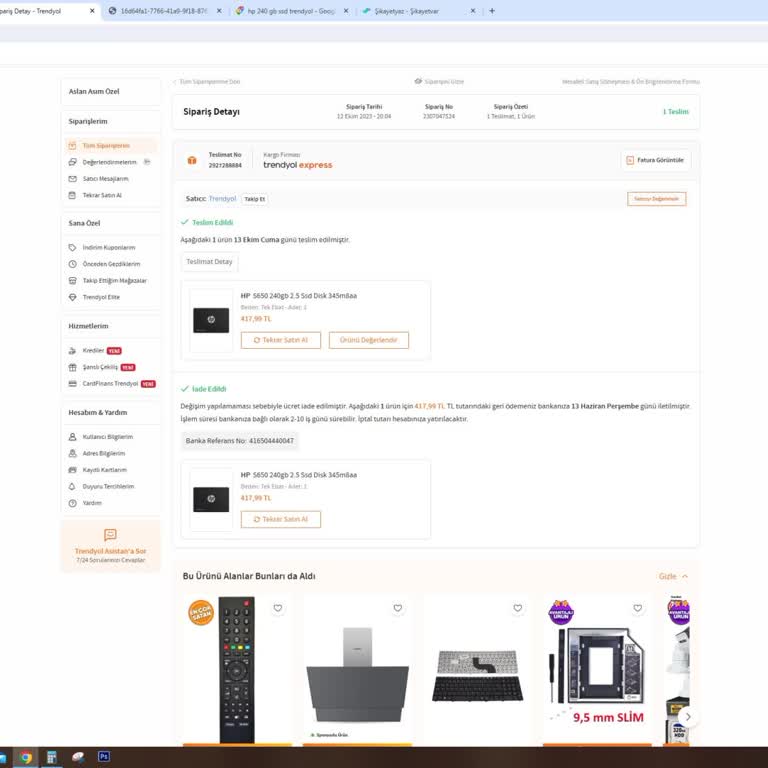Open refunded HP S650 SSD thumbnail
The image size is (768, 768).
click(211, 500)
